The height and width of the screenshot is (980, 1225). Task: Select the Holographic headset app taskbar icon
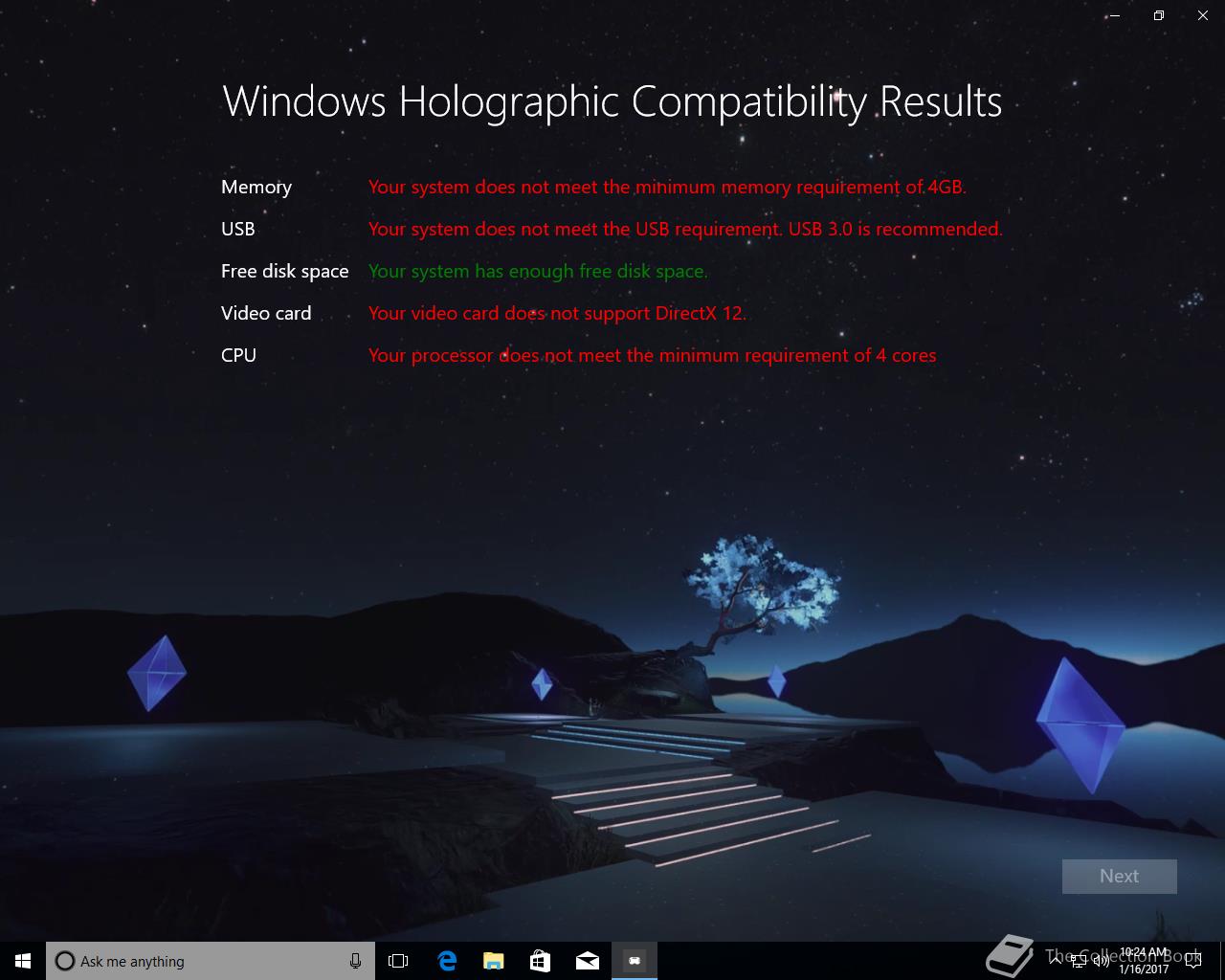(x=635, y=961)
